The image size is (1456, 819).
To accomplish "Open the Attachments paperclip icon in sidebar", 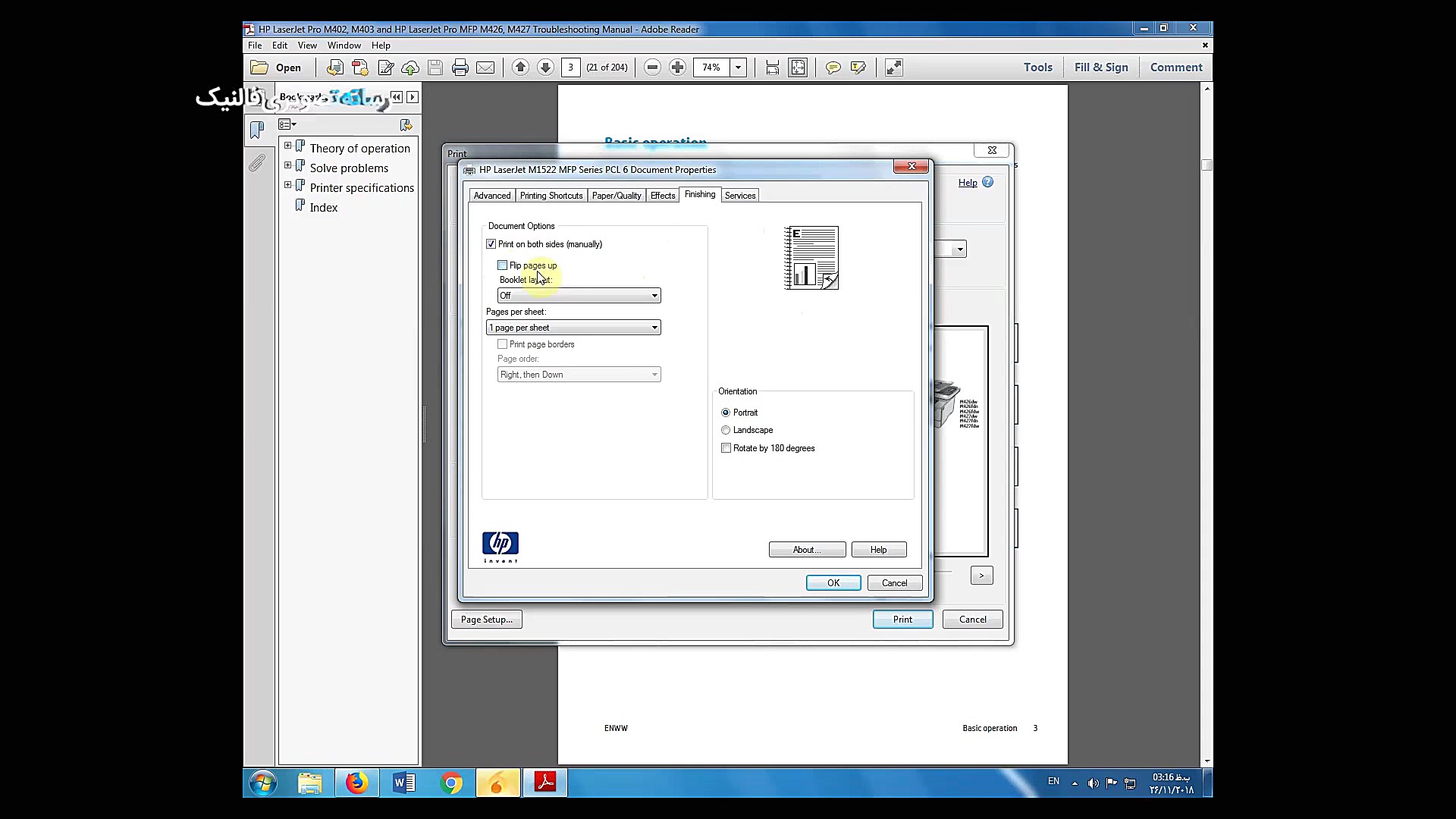I will click(x=257, y=162).
